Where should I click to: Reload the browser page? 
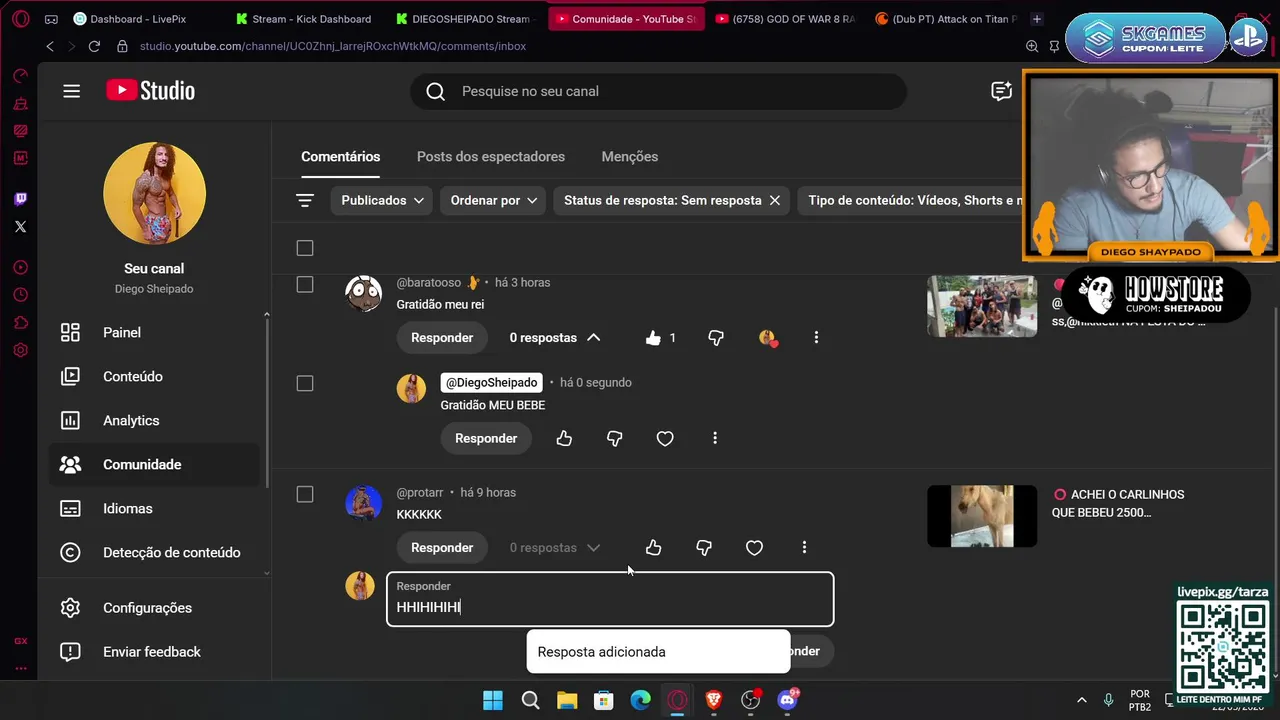(x=94, y=46)
